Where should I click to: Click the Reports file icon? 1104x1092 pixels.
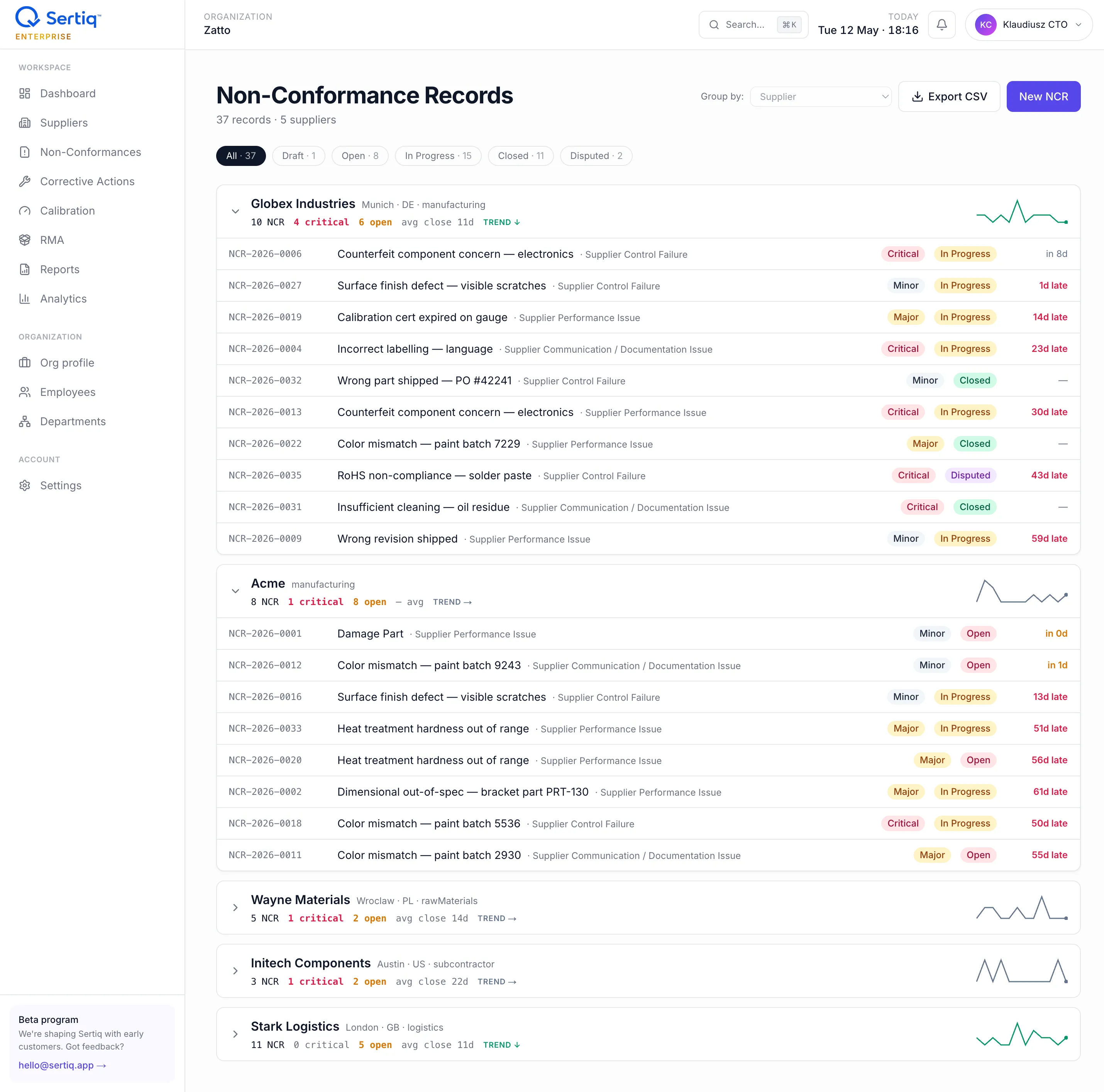coord(25,269)
